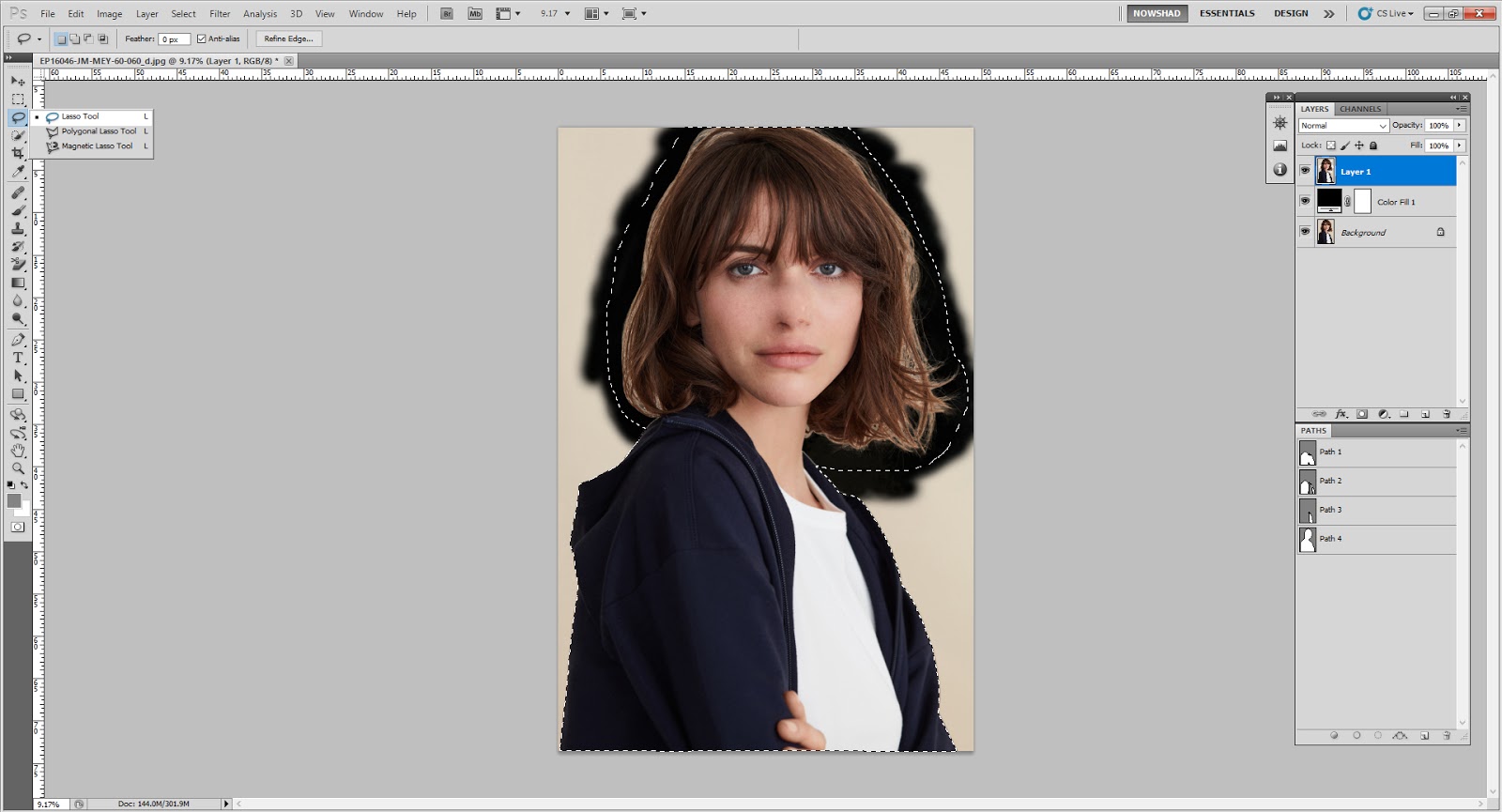Open the layer Opacity slider arrow

[x=1459, y=125]
